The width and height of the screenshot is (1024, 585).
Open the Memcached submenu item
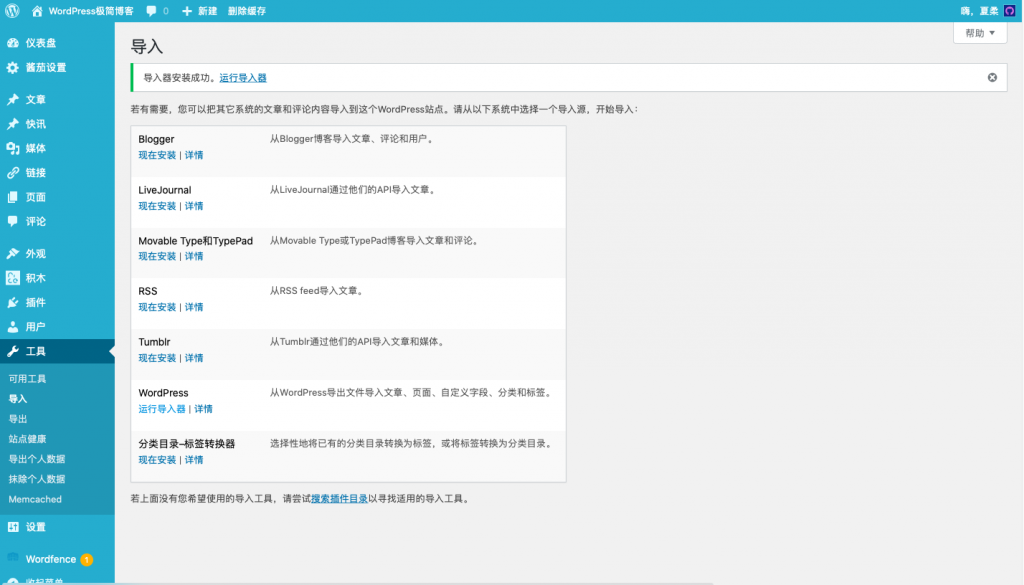click(35, 499)
